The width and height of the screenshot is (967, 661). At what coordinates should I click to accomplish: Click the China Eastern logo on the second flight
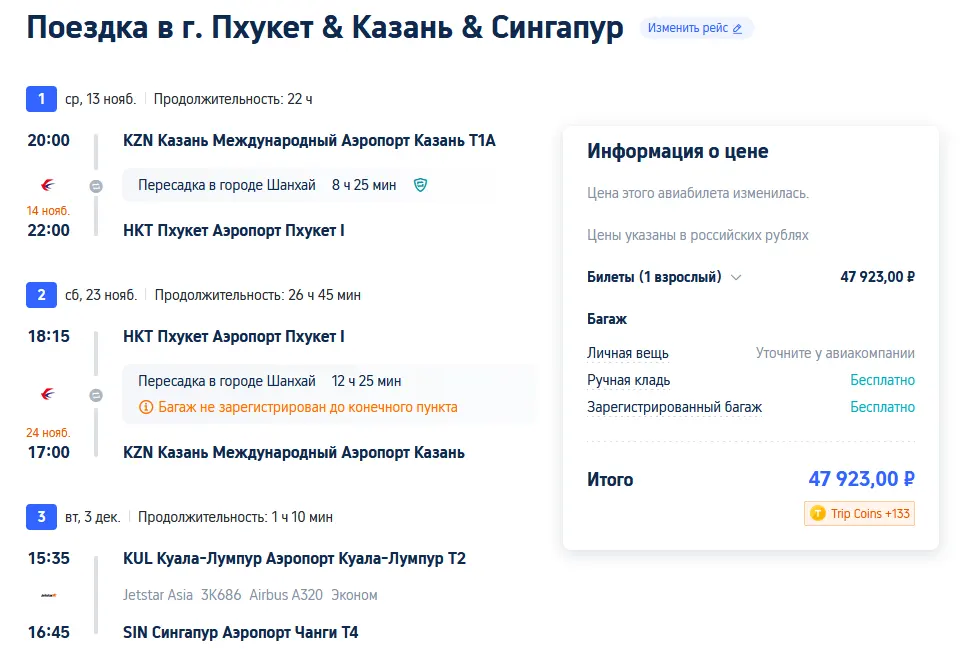(x=48, y=394)
